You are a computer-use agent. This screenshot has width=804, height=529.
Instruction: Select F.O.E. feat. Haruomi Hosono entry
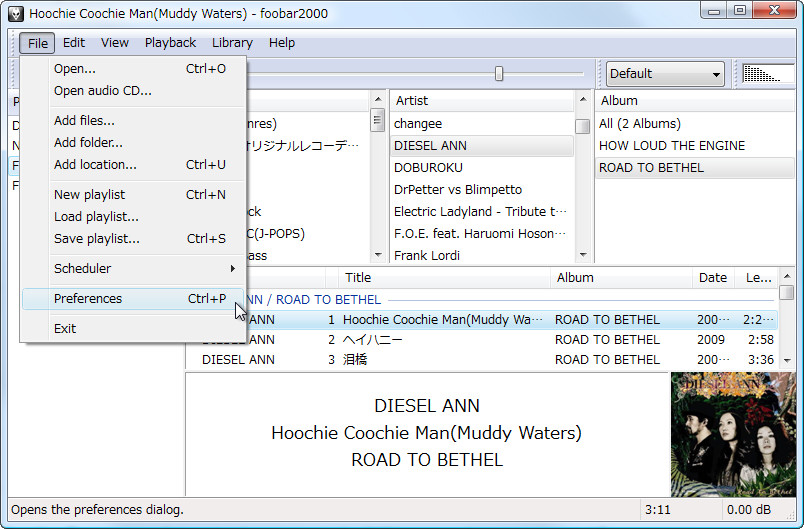481,234
